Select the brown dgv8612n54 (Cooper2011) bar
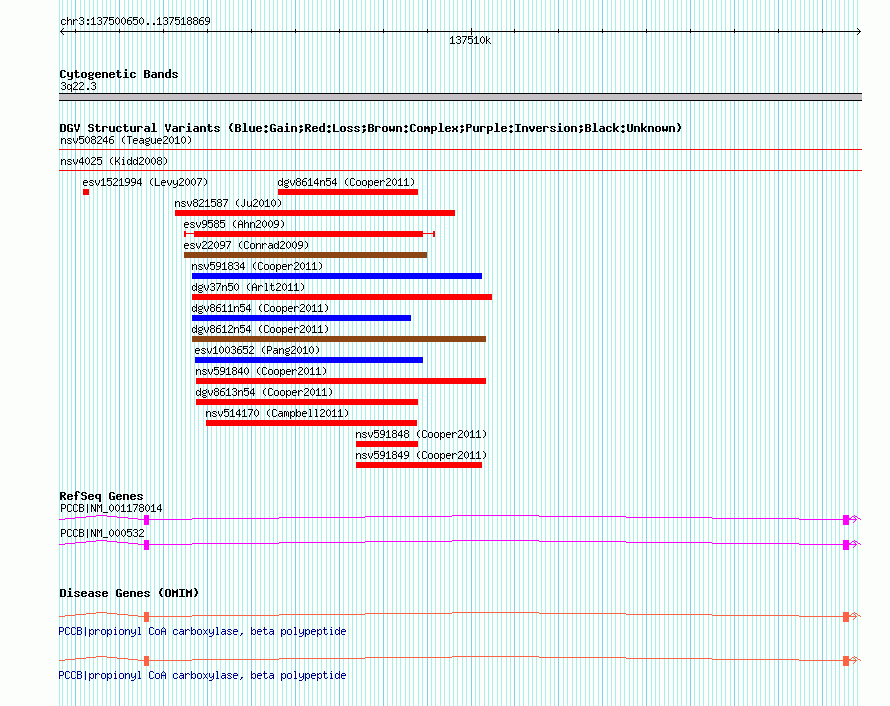Screen dimensions: 890x706 coord(339,339)
